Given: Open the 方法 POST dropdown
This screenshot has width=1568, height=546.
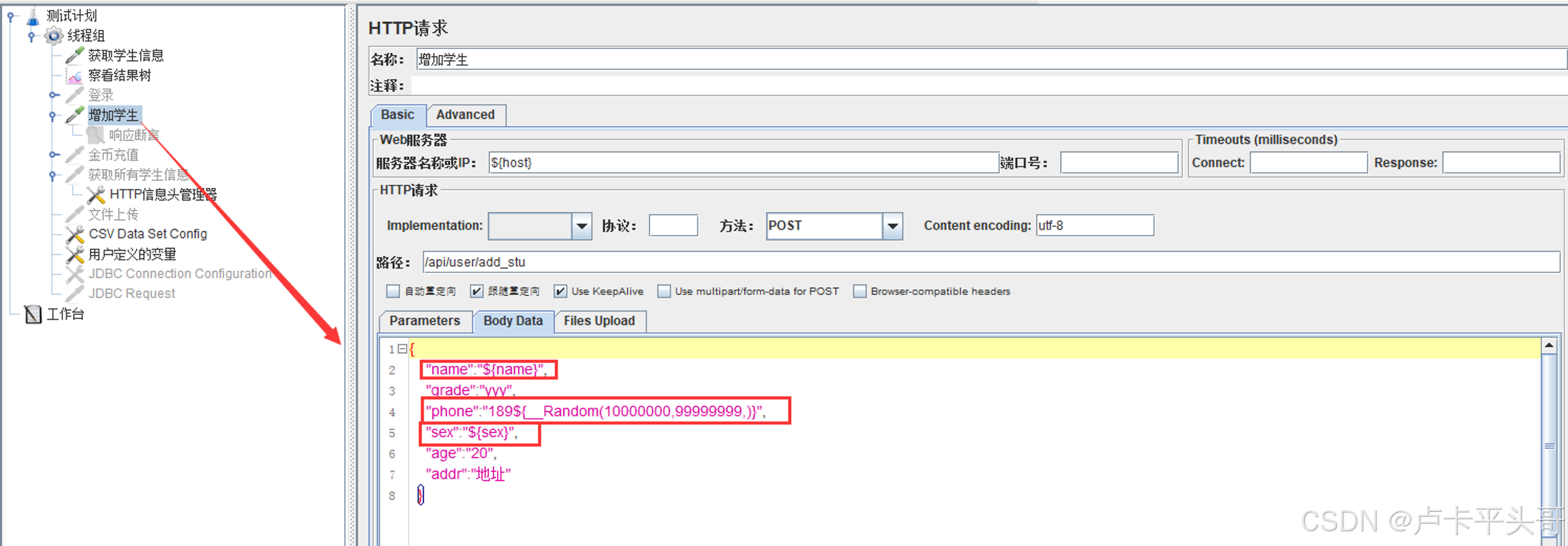Looking at the screenshot, I should point(892,226).
